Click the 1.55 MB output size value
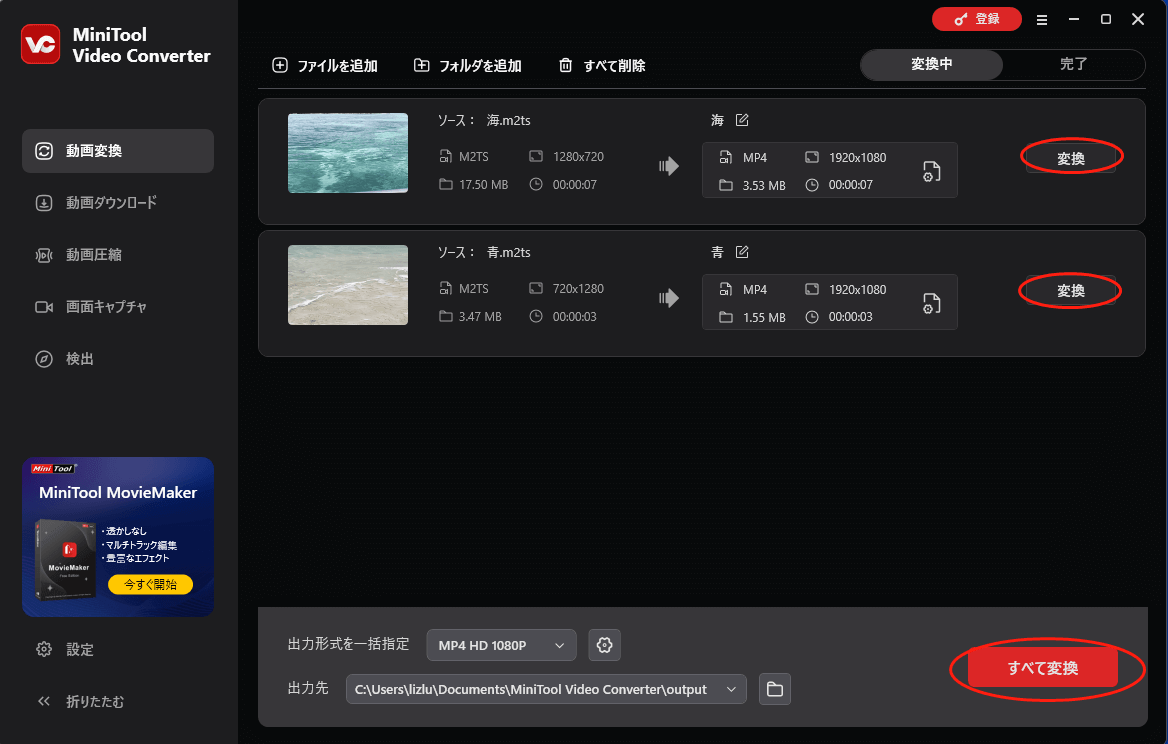The image size is (1168, 744). click(x=764, y=317)
